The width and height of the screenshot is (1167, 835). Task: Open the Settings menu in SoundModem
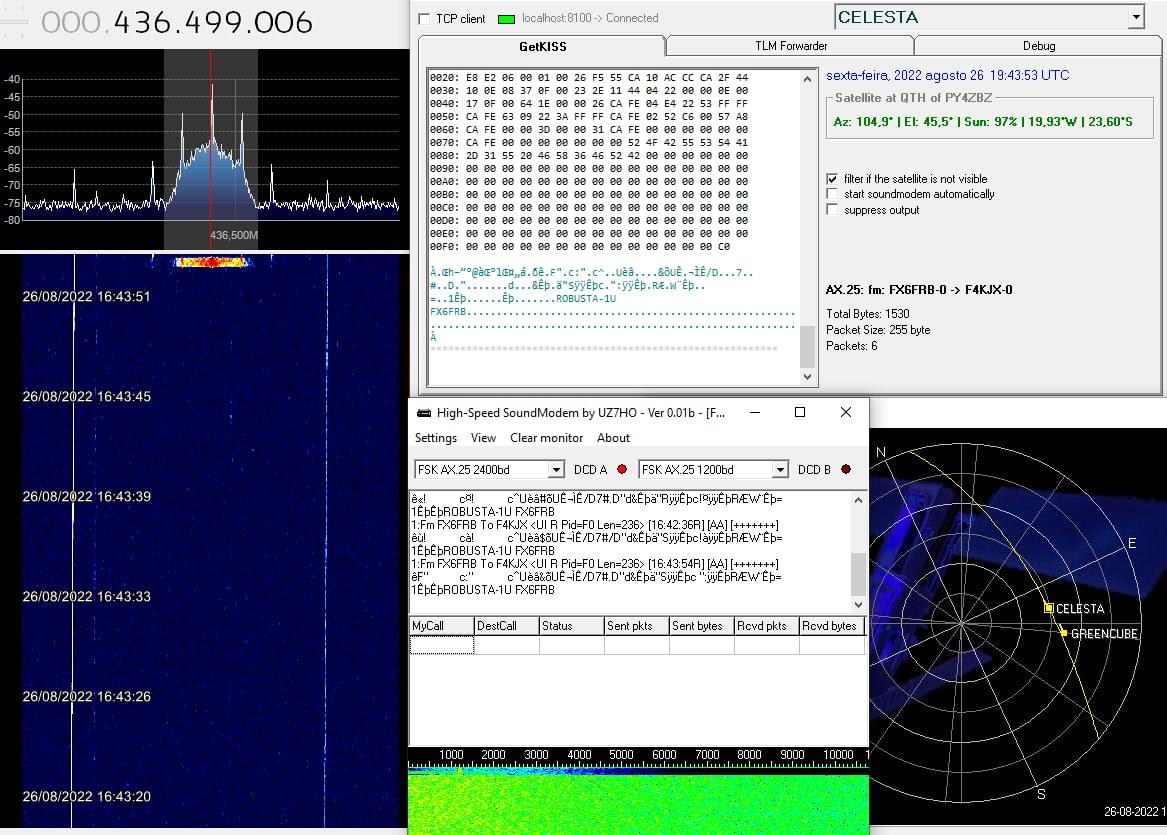coord(436,438)
